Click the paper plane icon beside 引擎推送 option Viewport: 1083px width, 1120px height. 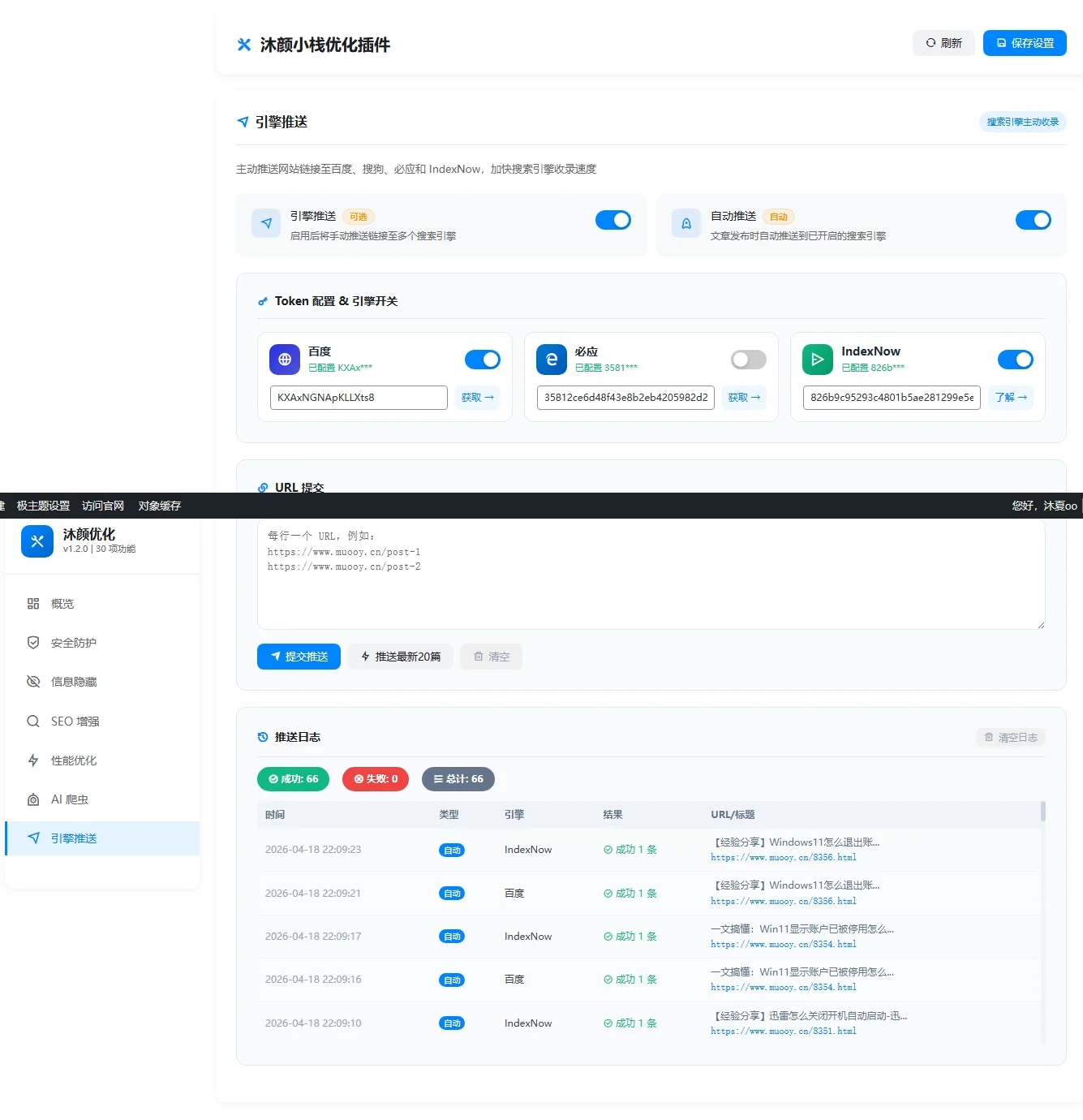click(266, 224)
